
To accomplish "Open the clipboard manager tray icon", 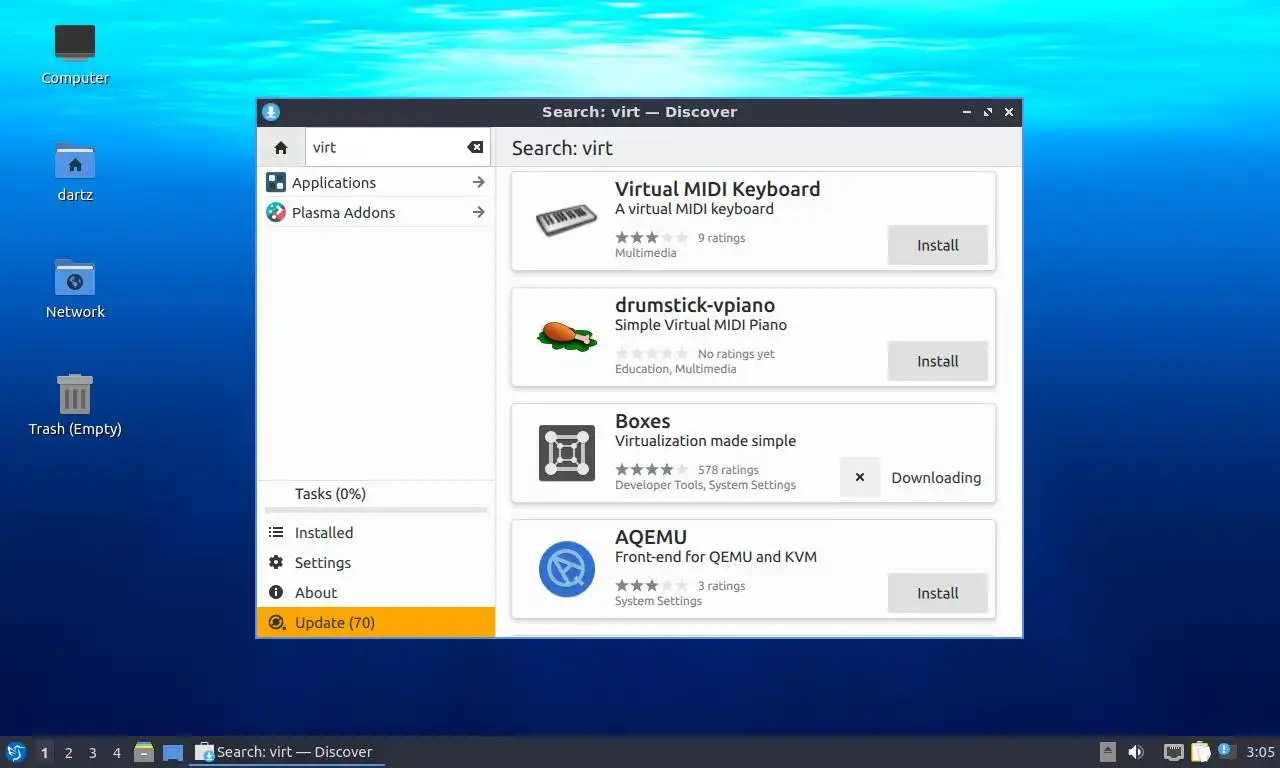I will pos(1200,752).
